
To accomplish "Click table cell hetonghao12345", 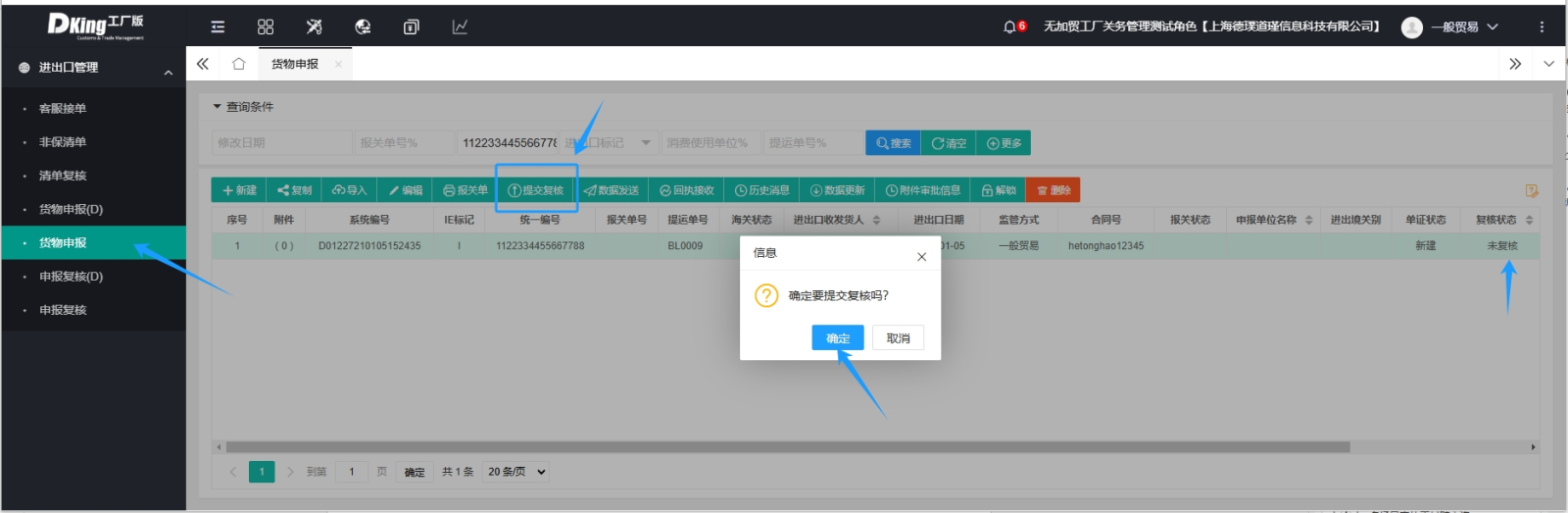I will click(1105, 246).
